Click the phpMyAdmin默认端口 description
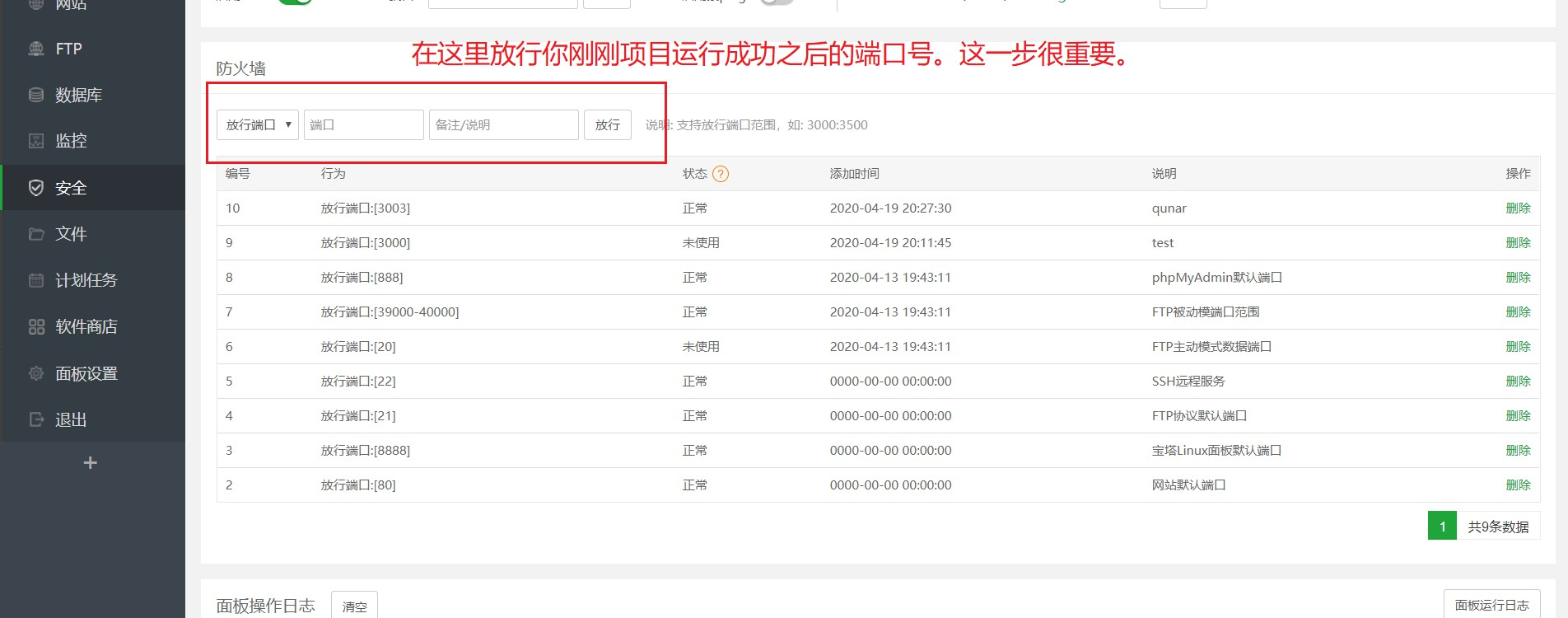The height and width of the screenshot is (618, 1568). [x=1216, y=278]
